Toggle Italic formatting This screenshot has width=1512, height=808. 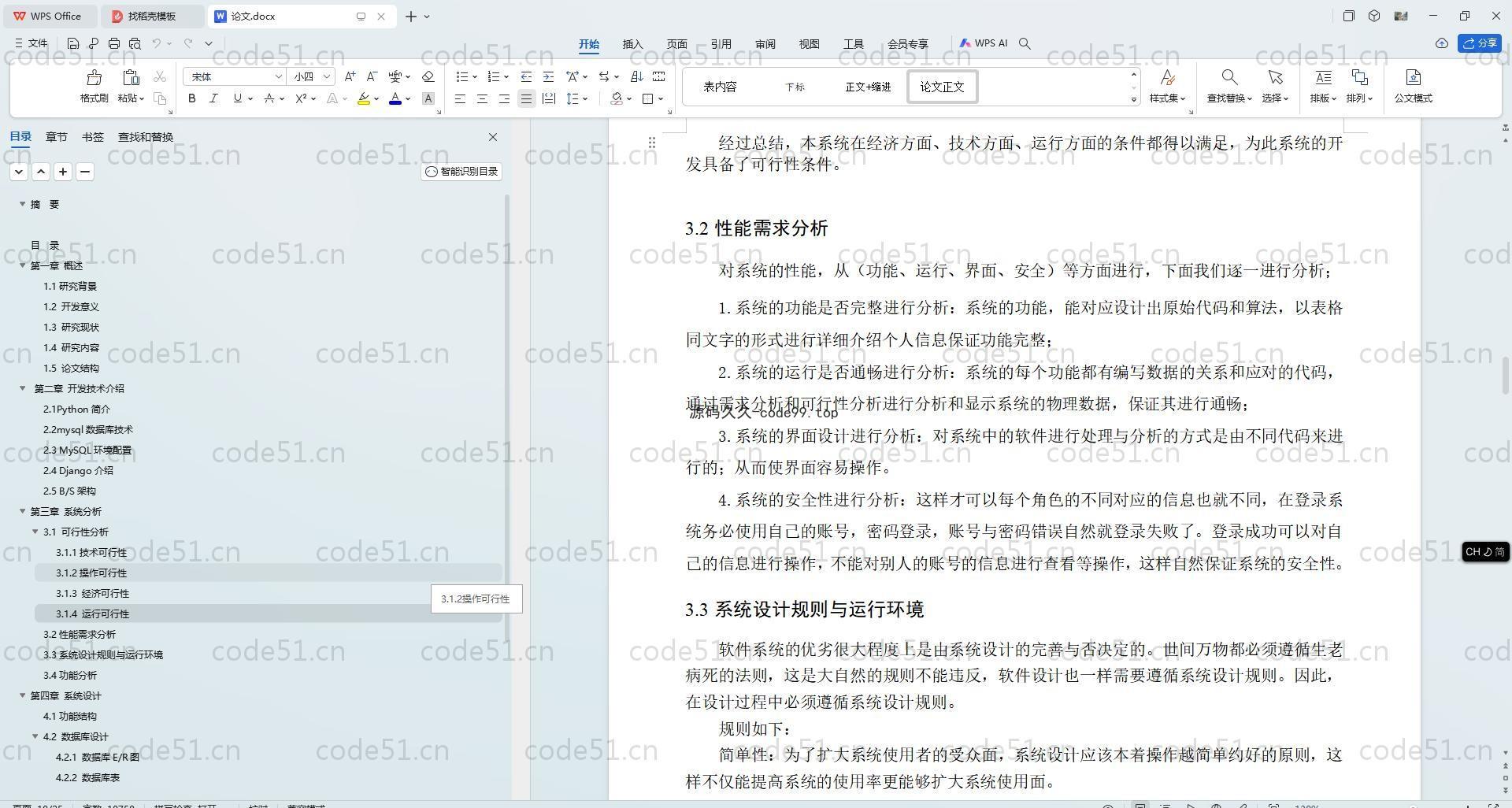point(213,98)
